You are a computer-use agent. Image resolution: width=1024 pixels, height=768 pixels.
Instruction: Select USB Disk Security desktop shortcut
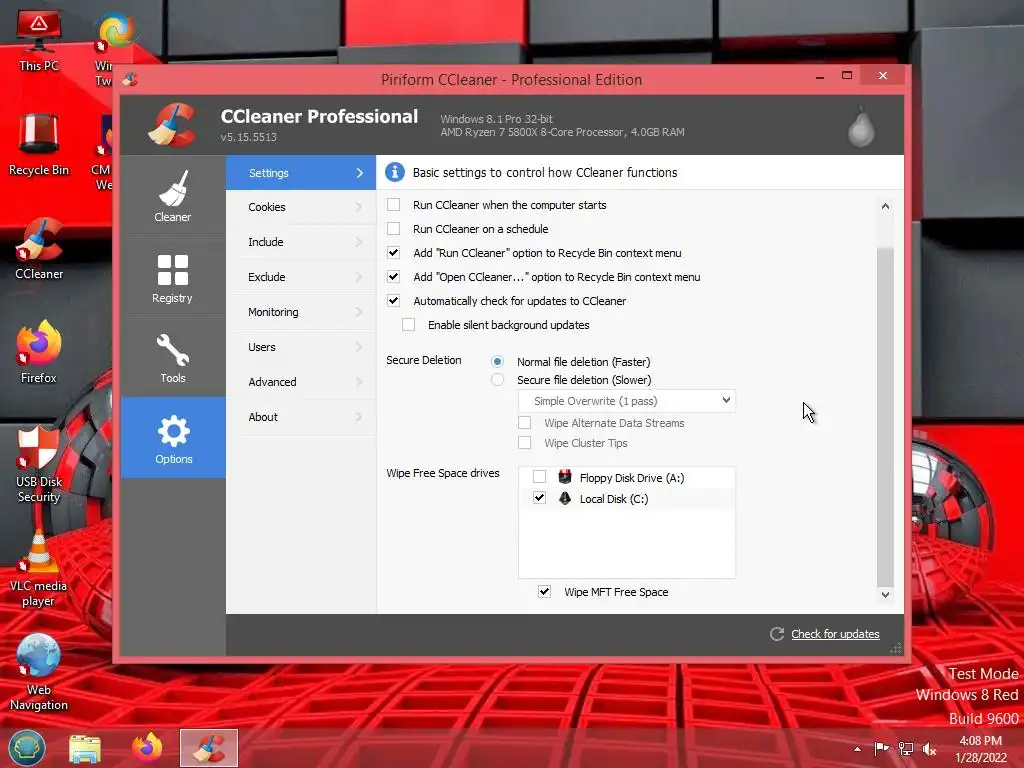point(39,464)
